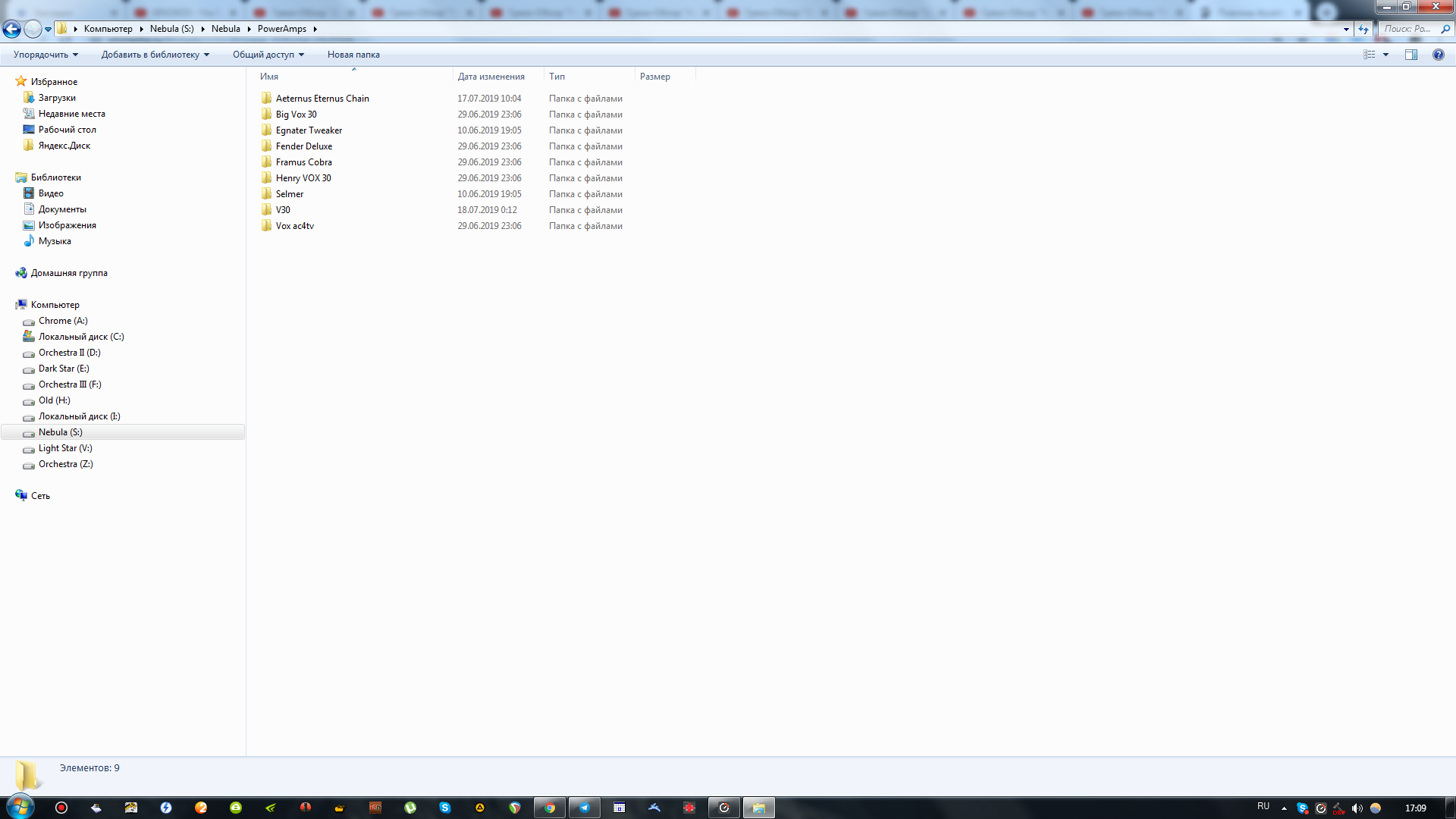Click the volume speaker tray icon

pyautogui.click(x=1357, y=808)
